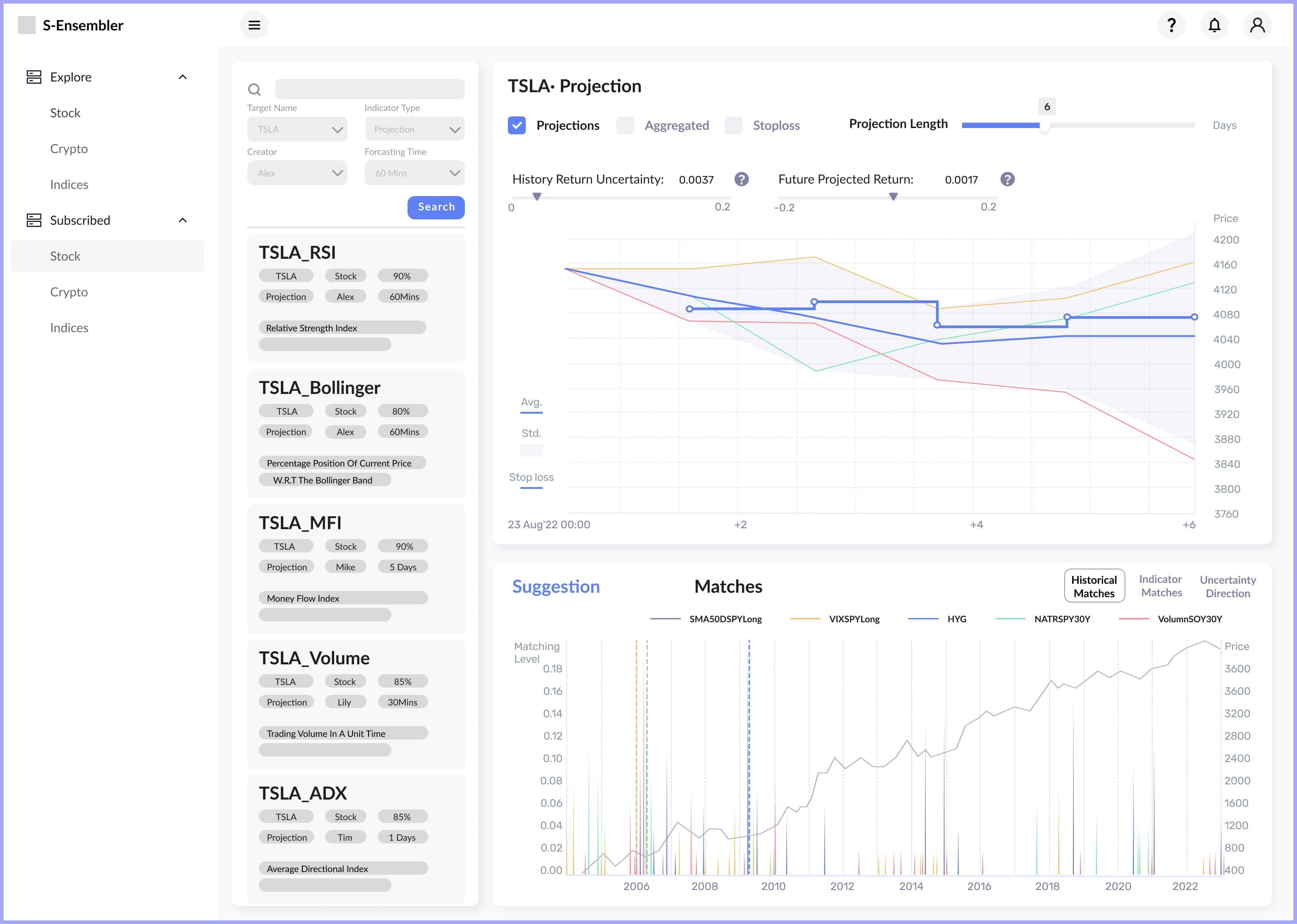Open the Indicator Type dropdown
1297x924 pixels.
414,129
